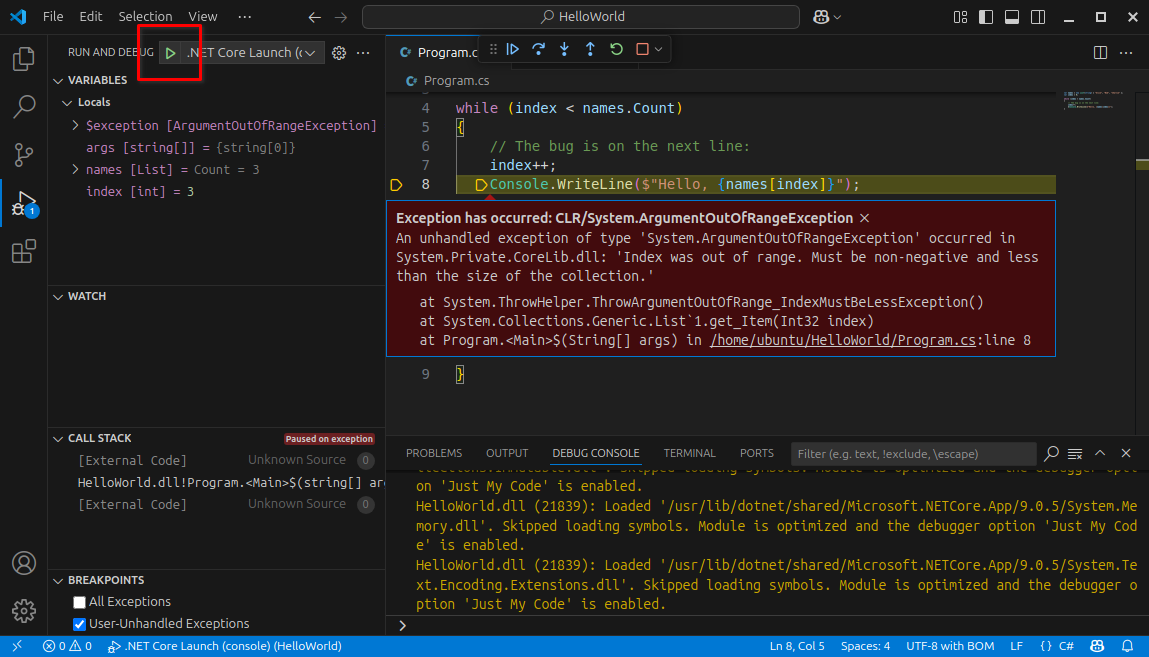The image size is (1149, 657).
Task: Open the File menu
Action: [53, 16]
